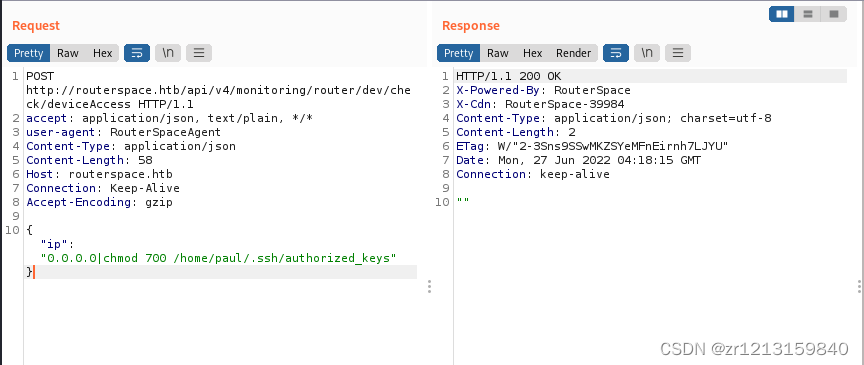864x365 pixels.
Task: Switch Request view to Hex tab
Action: 102,53
